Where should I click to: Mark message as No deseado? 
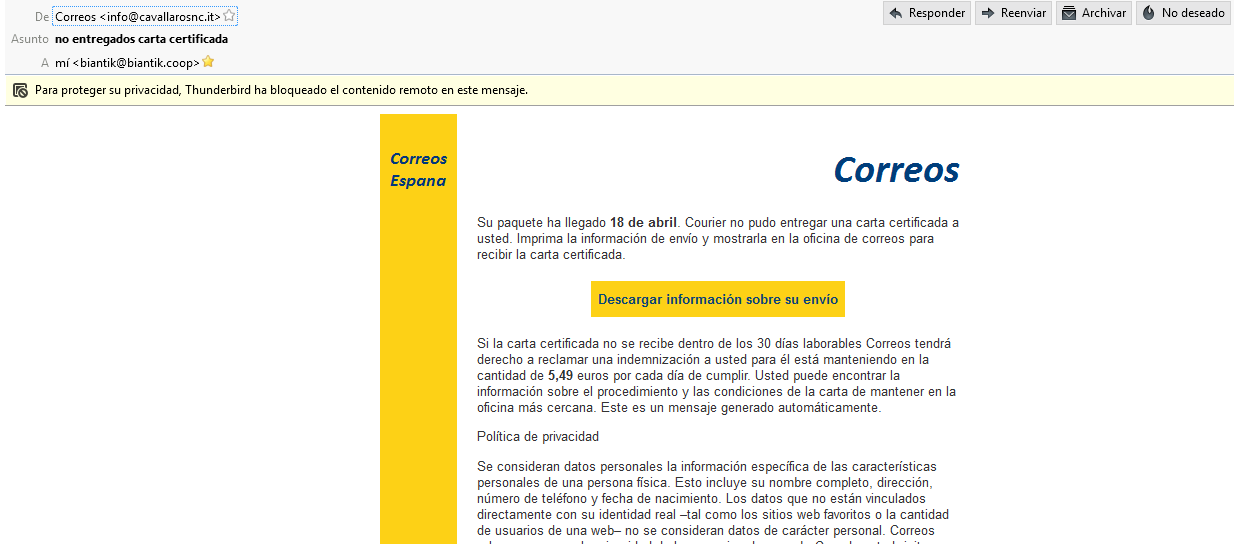pyautogui.click(x=1183, y=13)
